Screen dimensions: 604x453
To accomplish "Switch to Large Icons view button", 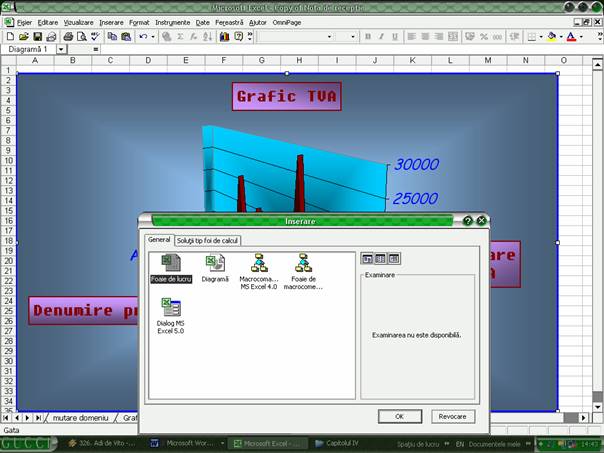I will pyautogui.click(x=367, y=258).
